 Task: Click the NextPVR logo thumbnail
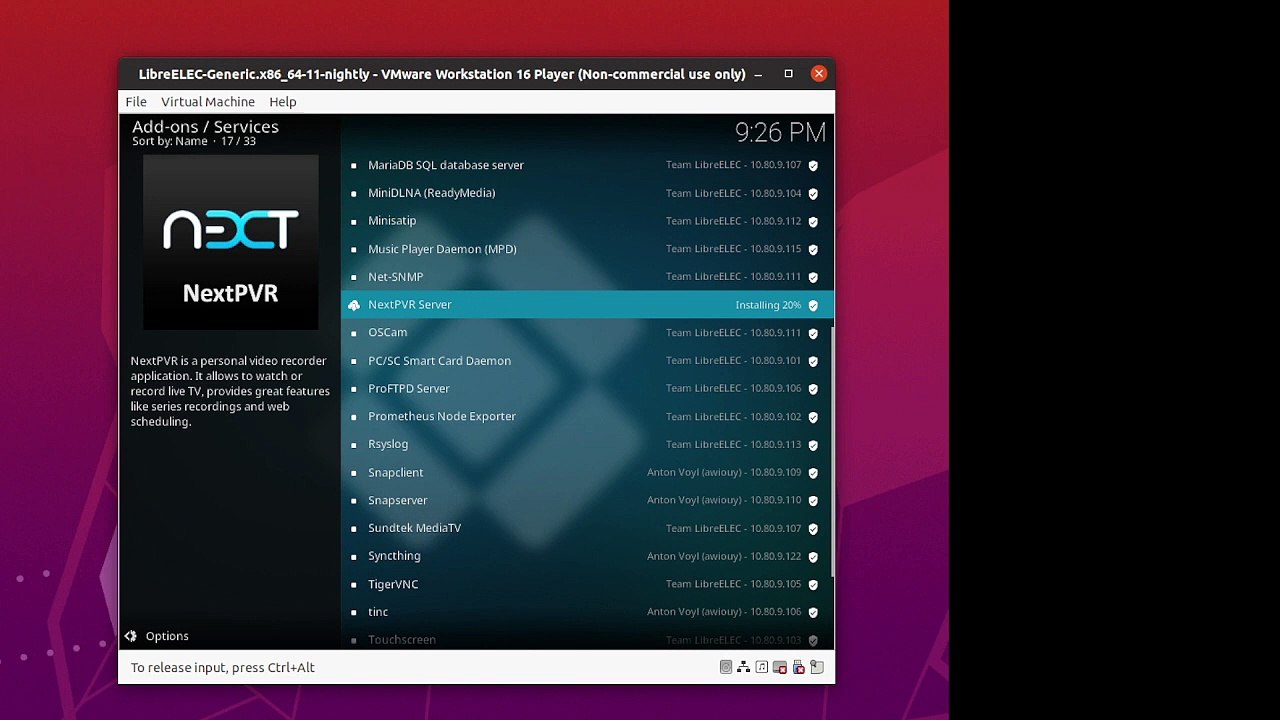(231, 243)
